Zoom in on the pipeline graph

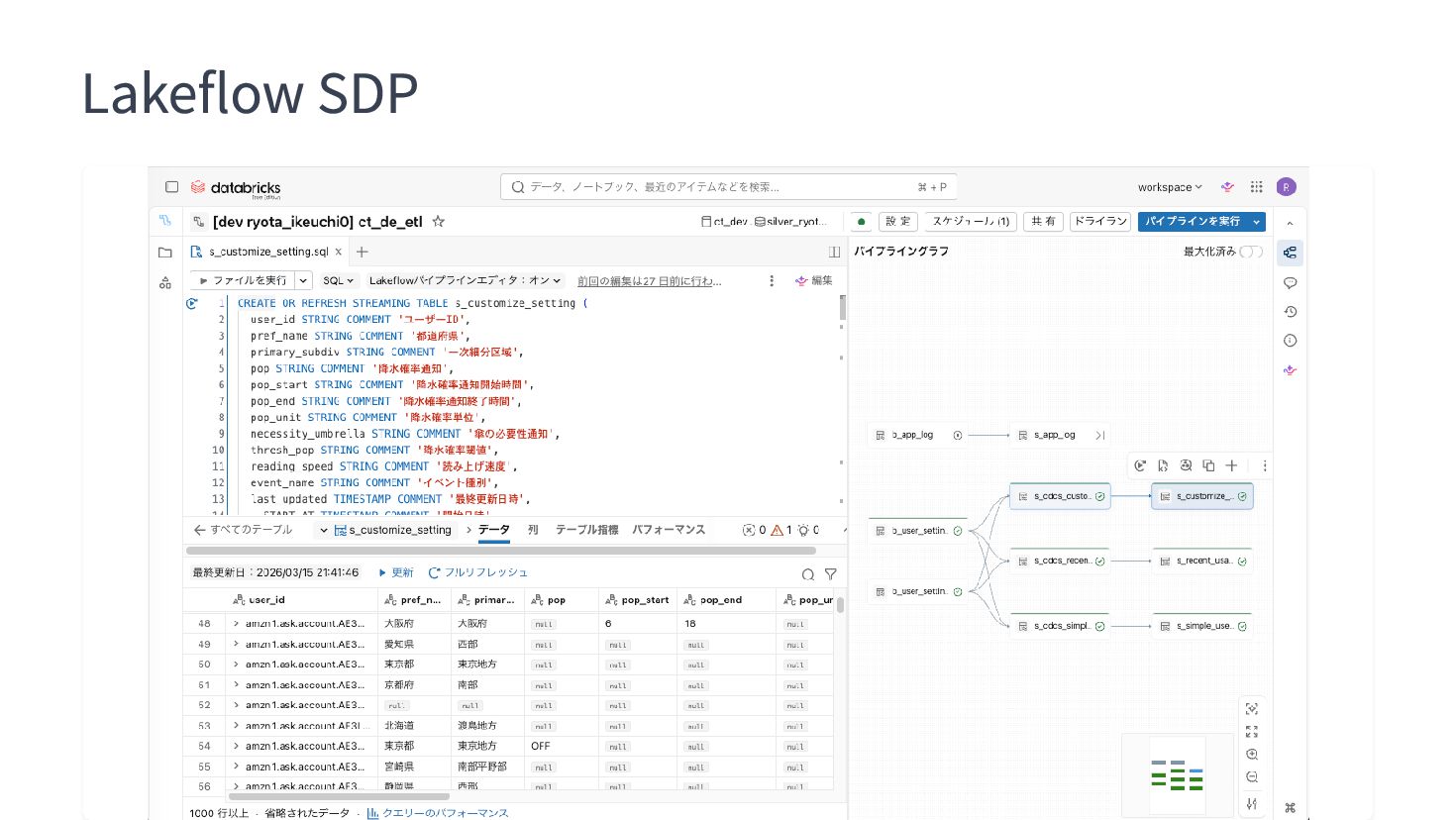(1252, 755)
